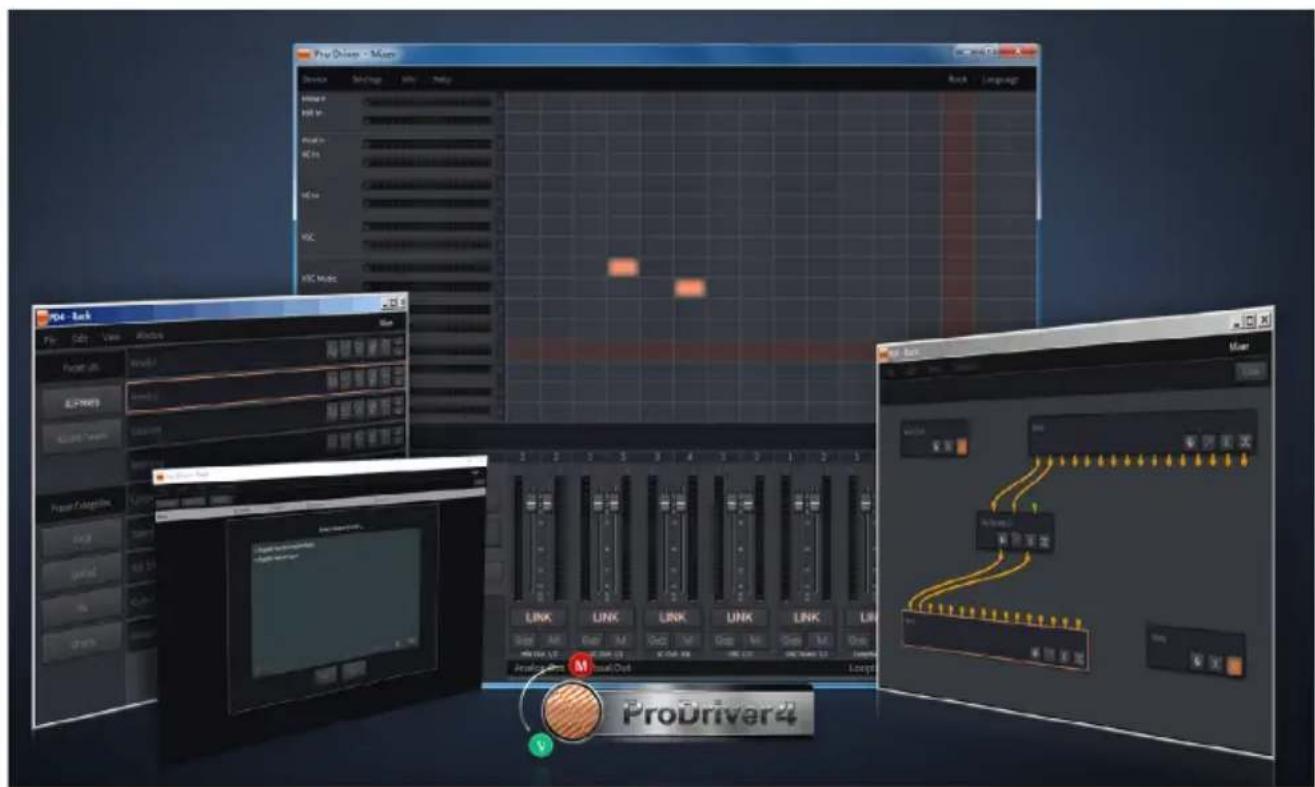Click the LINK button of the second fader strip
Image resolution: width=1315 pixels, height=787 pixels.
[606, 617]
